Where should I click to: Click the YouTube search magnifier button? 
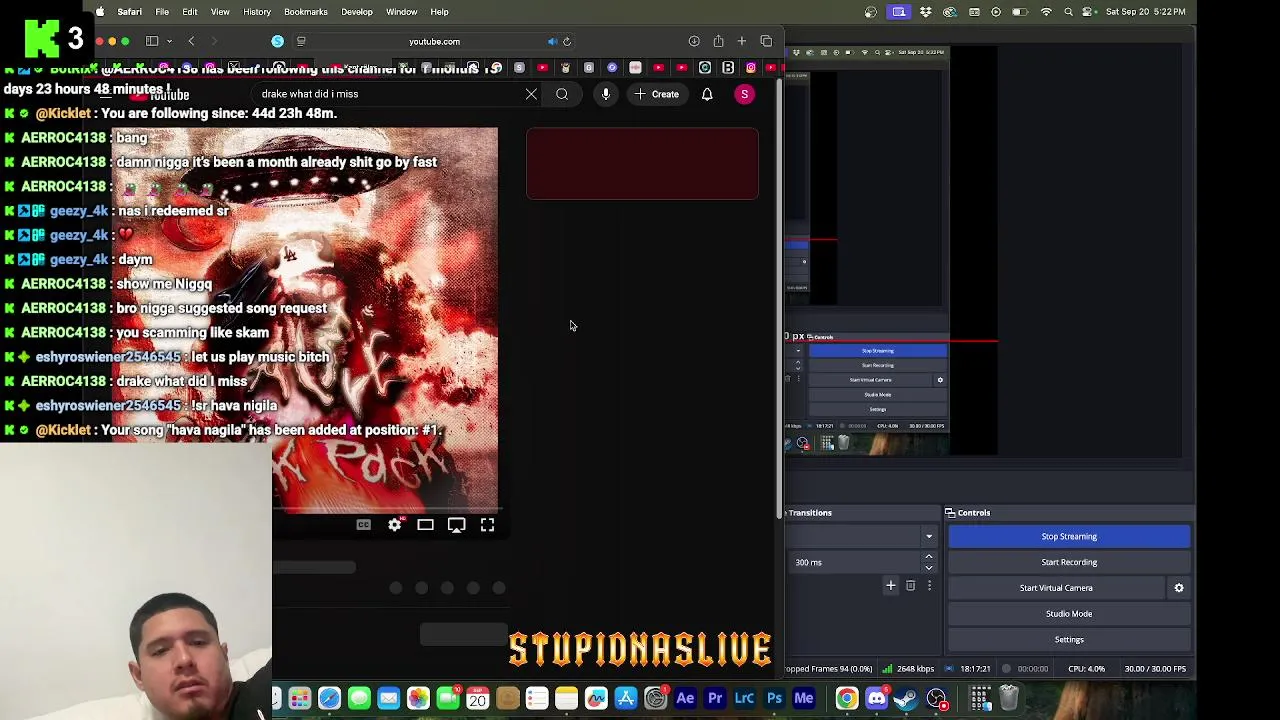[x=562, y=94]
